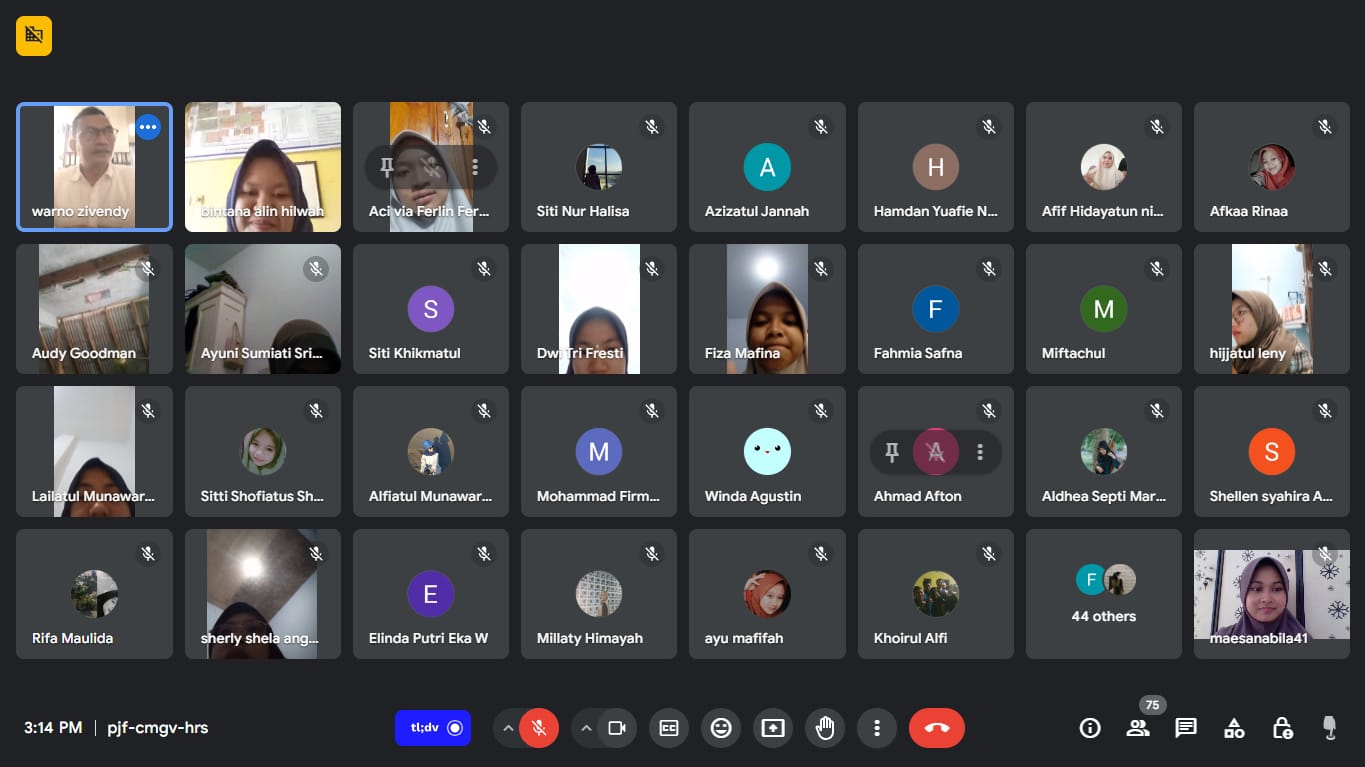Leave the call with the red hang-up button
The width and height of the screenshot is (1365, 767).
(936, 728)
